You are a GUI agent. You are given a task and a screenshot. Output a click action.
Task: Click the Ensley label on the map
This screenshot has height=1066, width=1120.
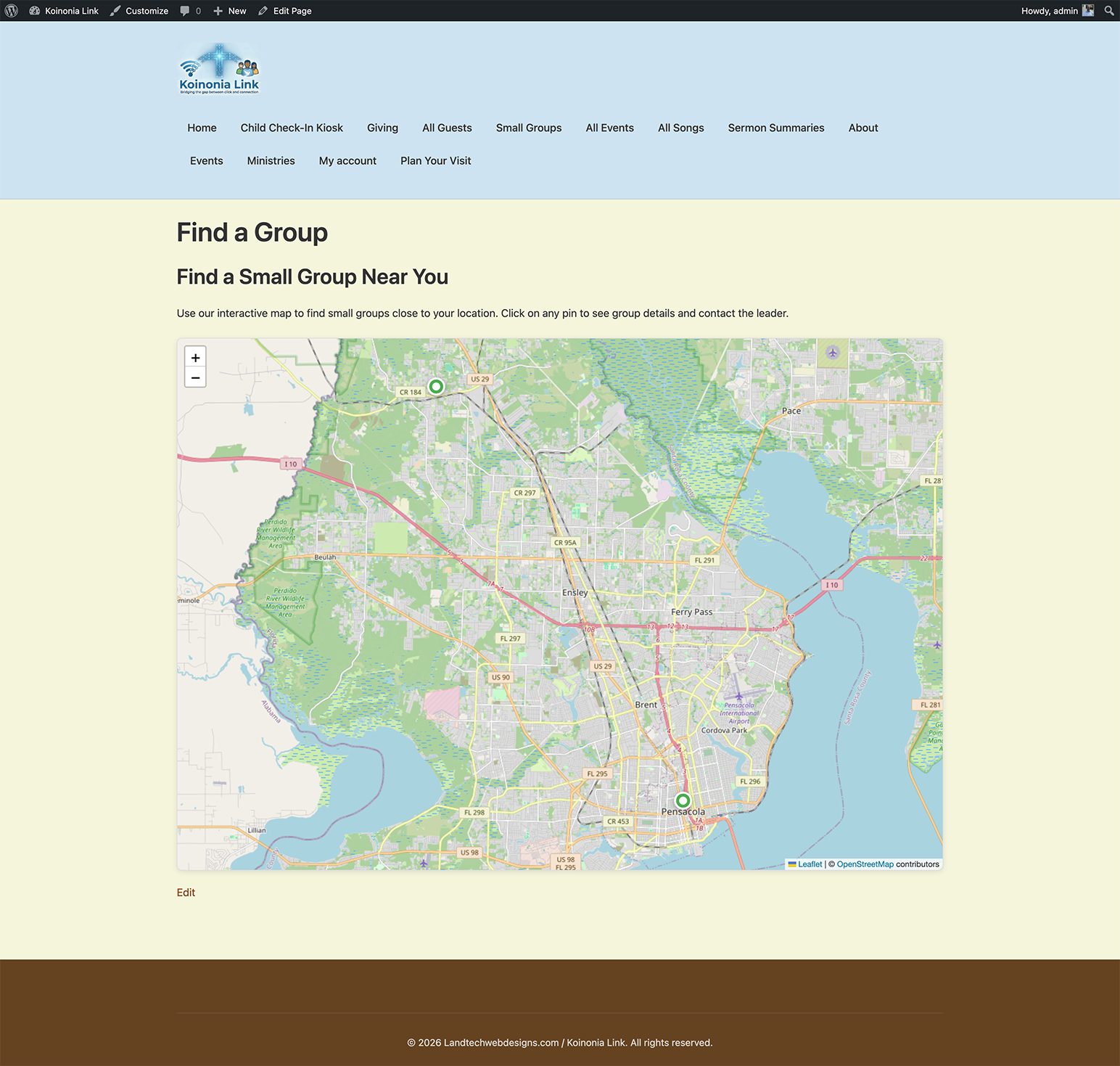575,593
